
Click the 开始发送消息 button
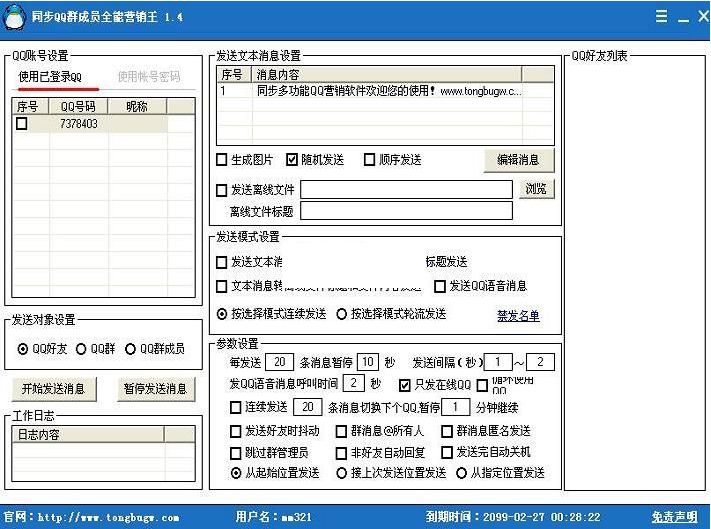(54, 389)
